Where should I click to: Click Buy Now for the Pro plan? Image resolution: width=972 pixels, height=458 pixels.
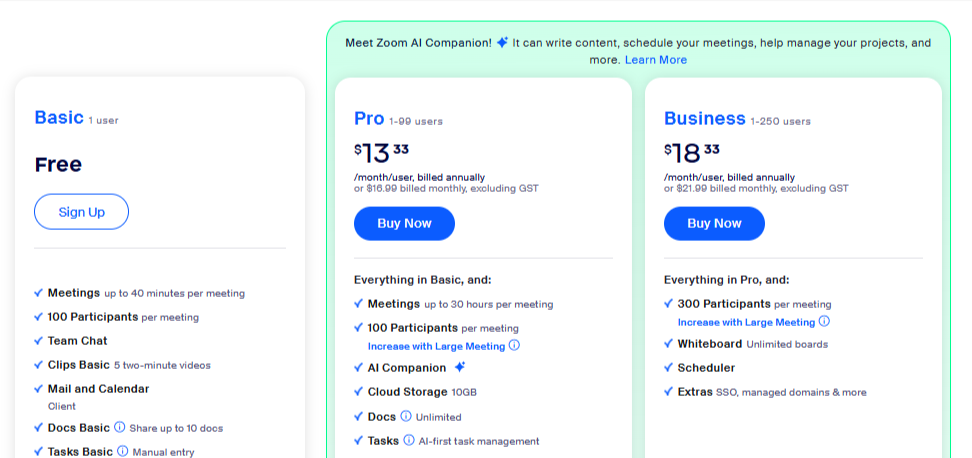click(404, 224)
